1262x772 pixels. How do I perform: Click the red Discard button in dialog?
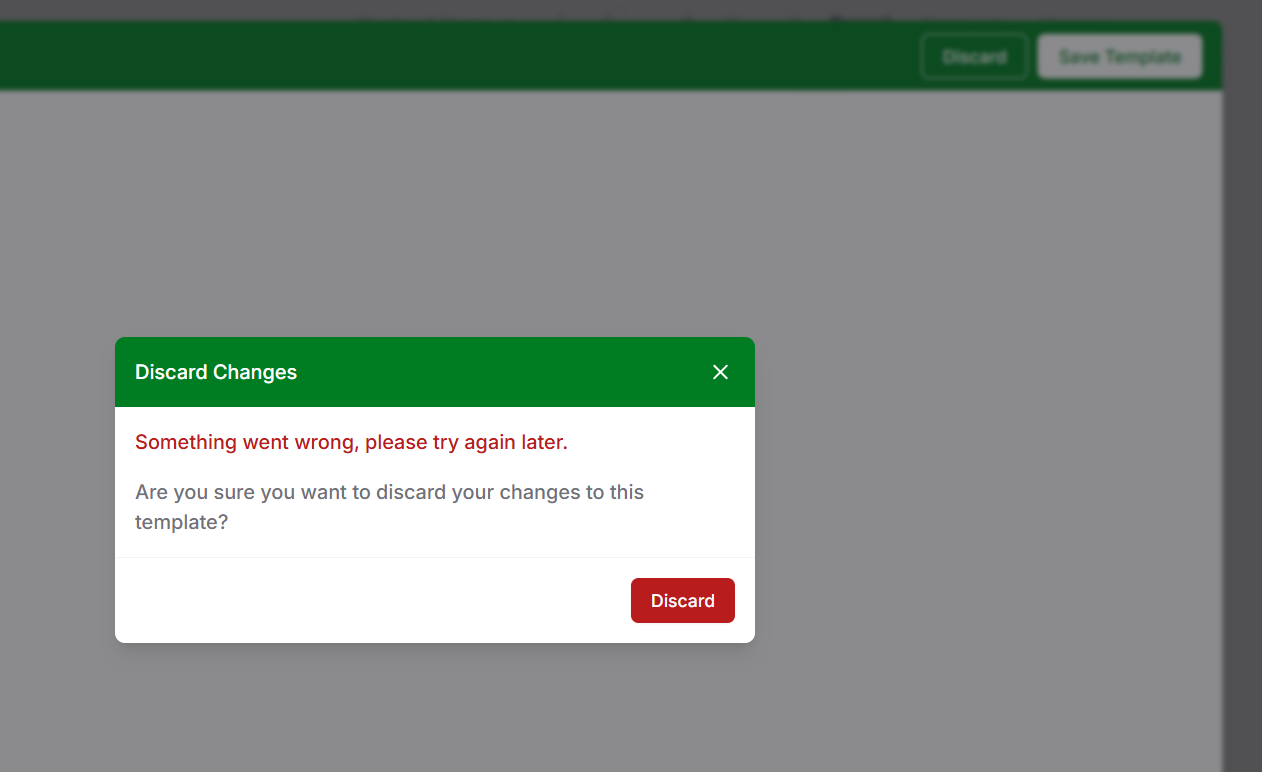point(682,600)
